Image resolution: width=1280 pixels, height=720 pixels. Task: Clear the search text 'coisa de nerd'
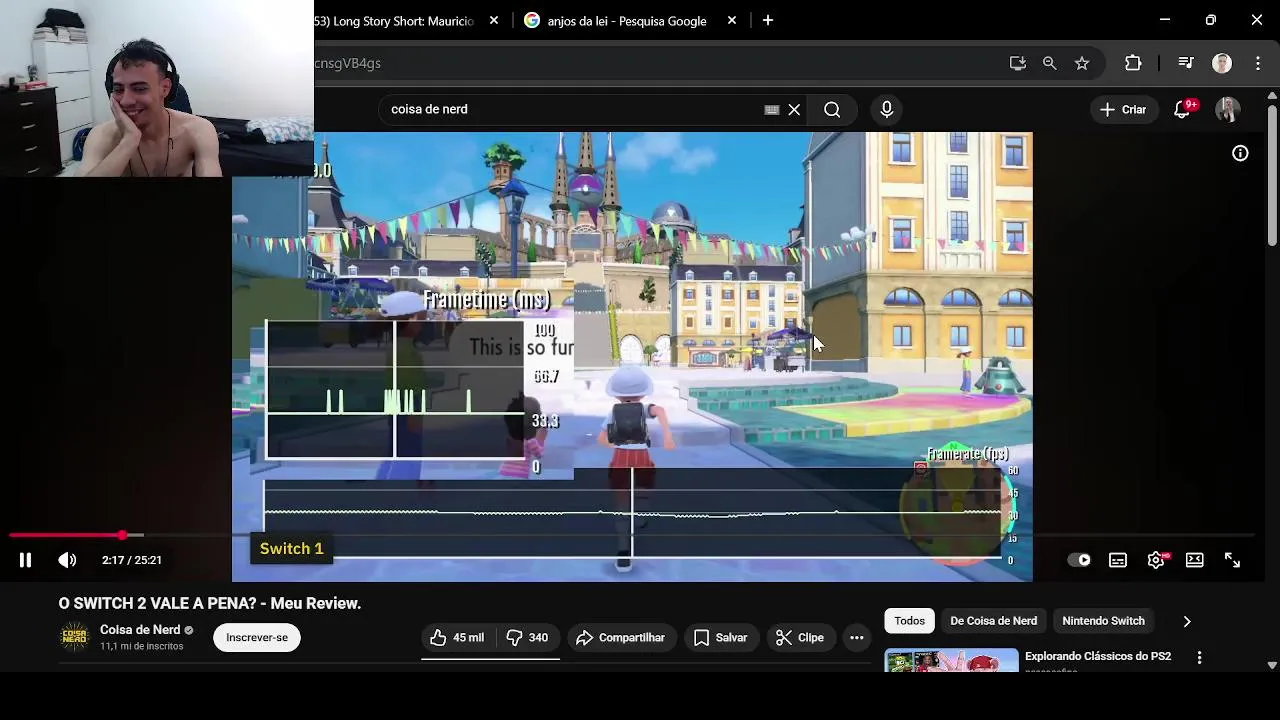pos(794,109)
